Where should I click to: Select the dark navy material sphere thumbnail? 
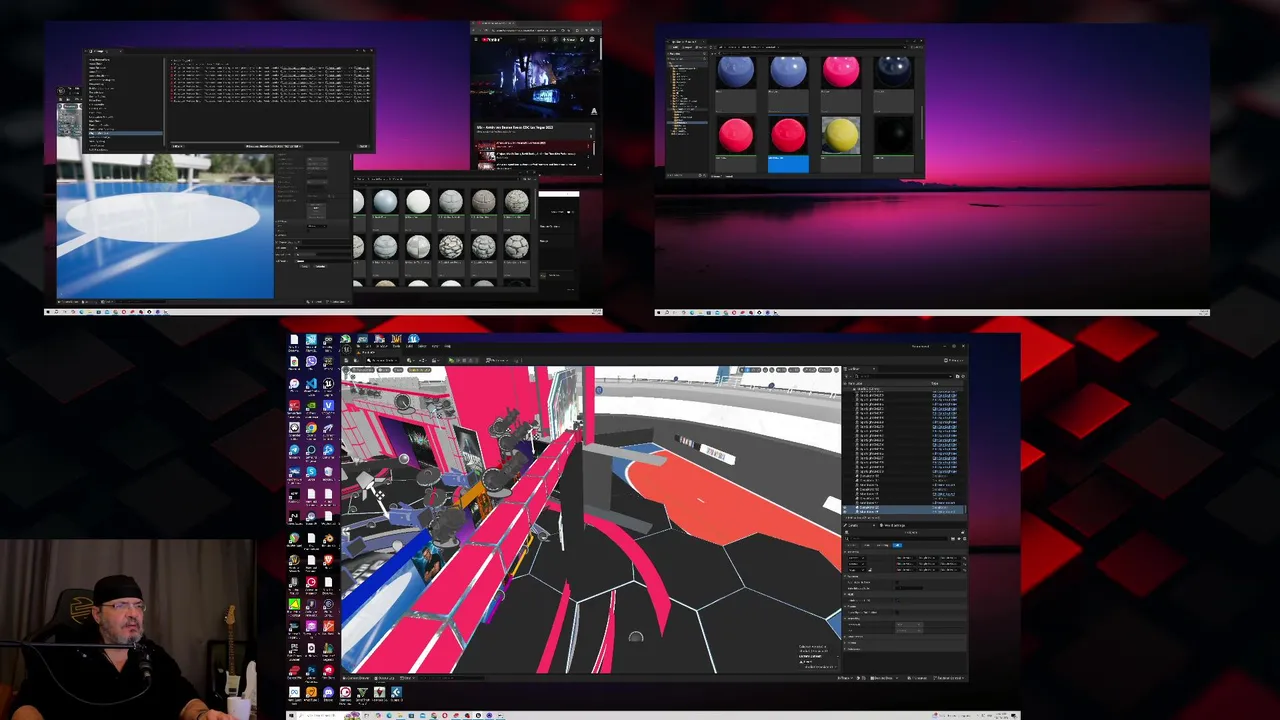click(894, 72)
